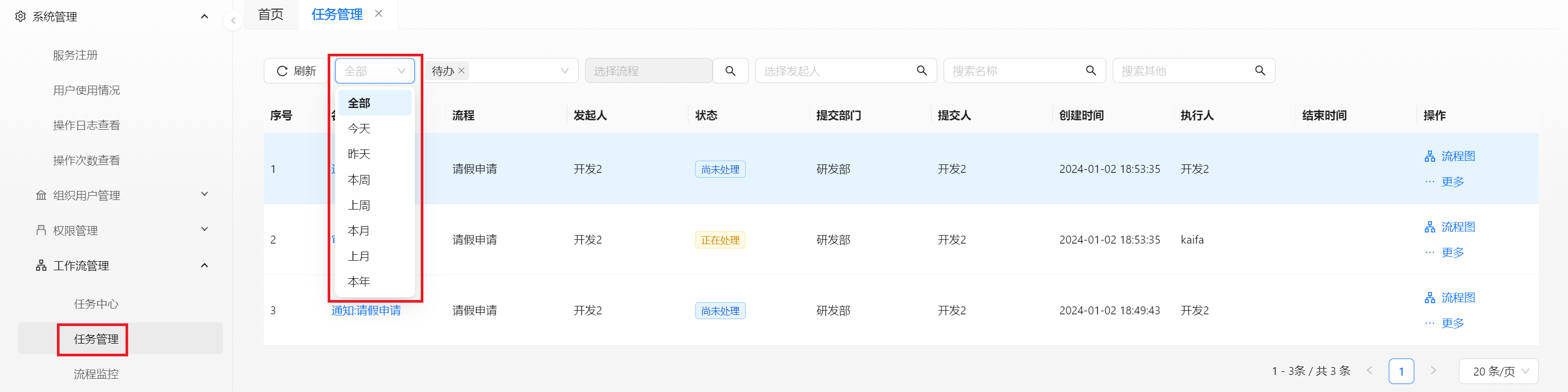Choose 昨天 from the dropdown list

pyautogui.click(x=375, y=154)
